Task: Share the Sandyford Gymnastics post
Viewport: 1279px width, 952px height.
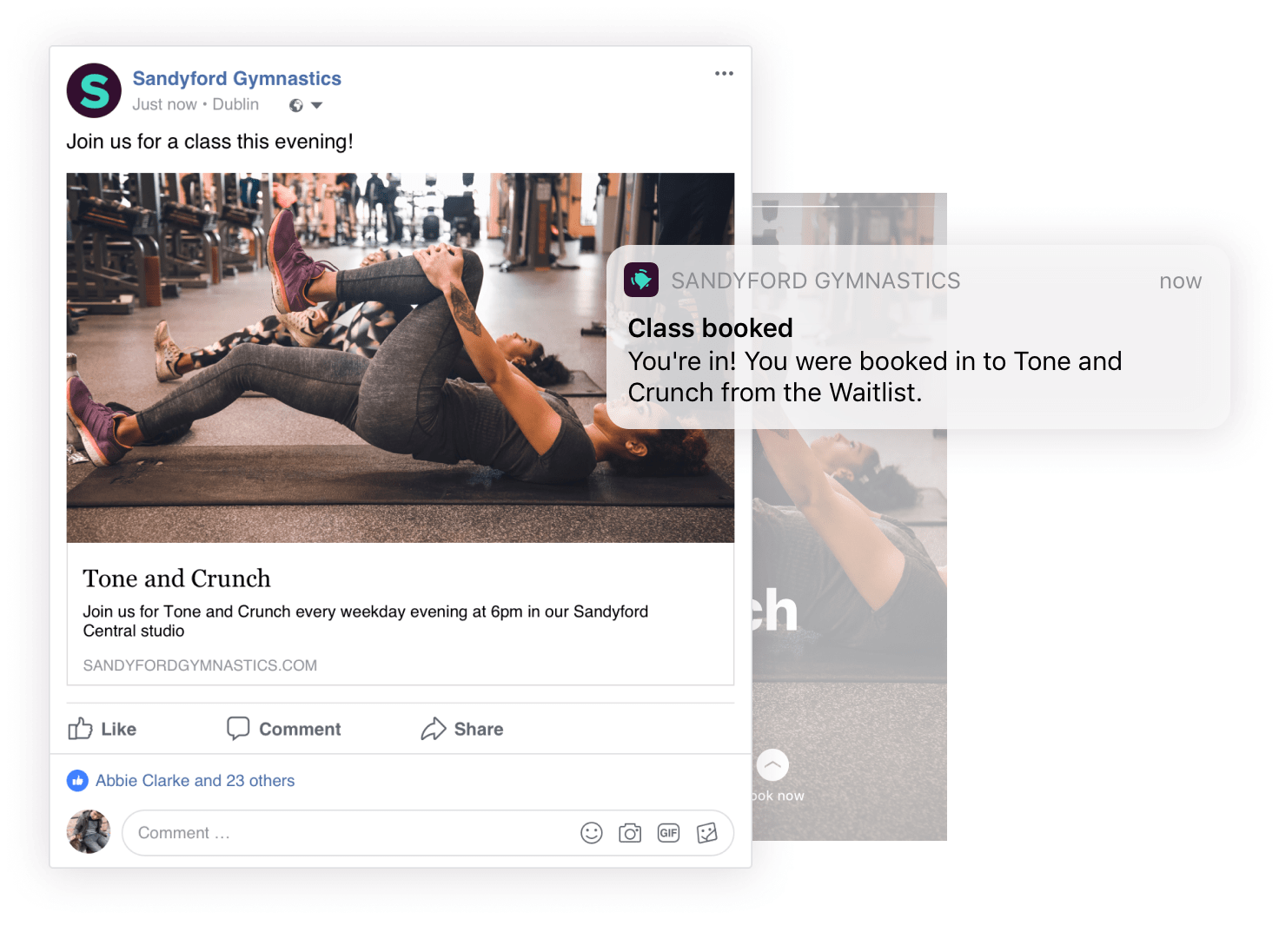Action: point(462,729)
